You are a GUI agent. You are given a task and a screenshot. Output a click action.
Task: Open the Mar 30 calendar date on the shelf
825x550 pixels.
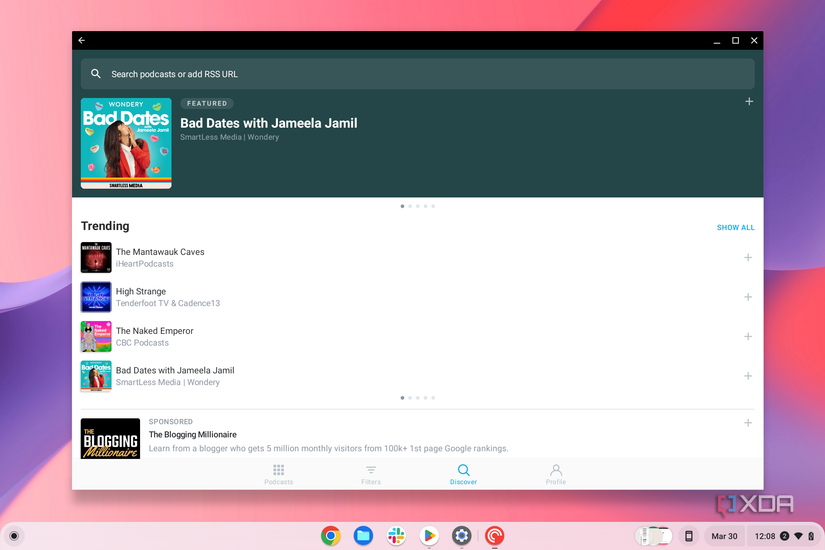(x=724, y=536)
